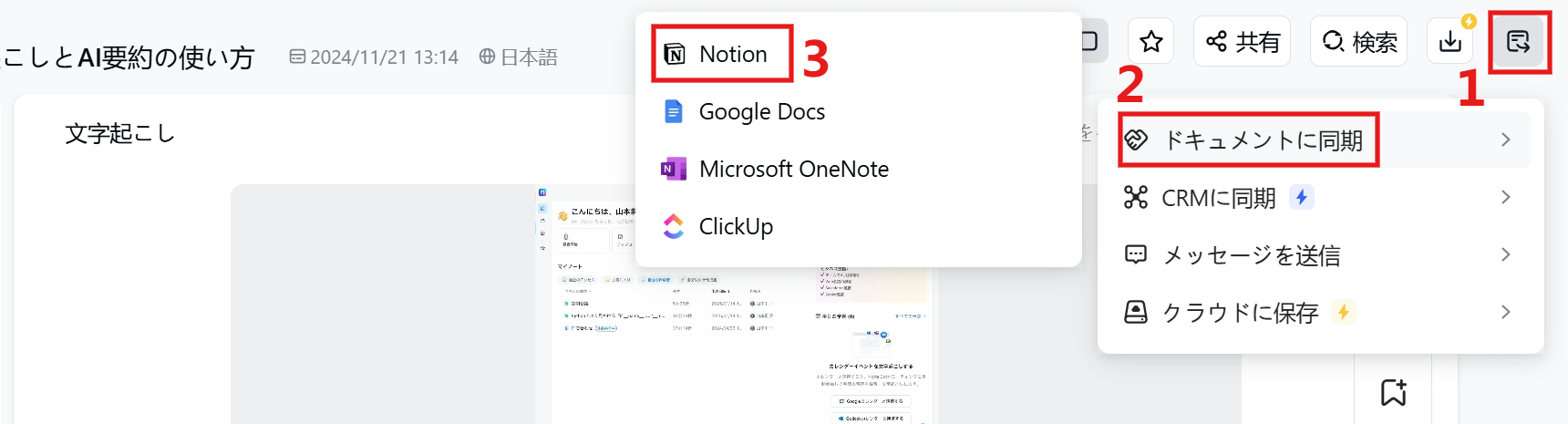Click the note title text
This screenshot has height=424, width=1568.
click(x=128, y=57)
